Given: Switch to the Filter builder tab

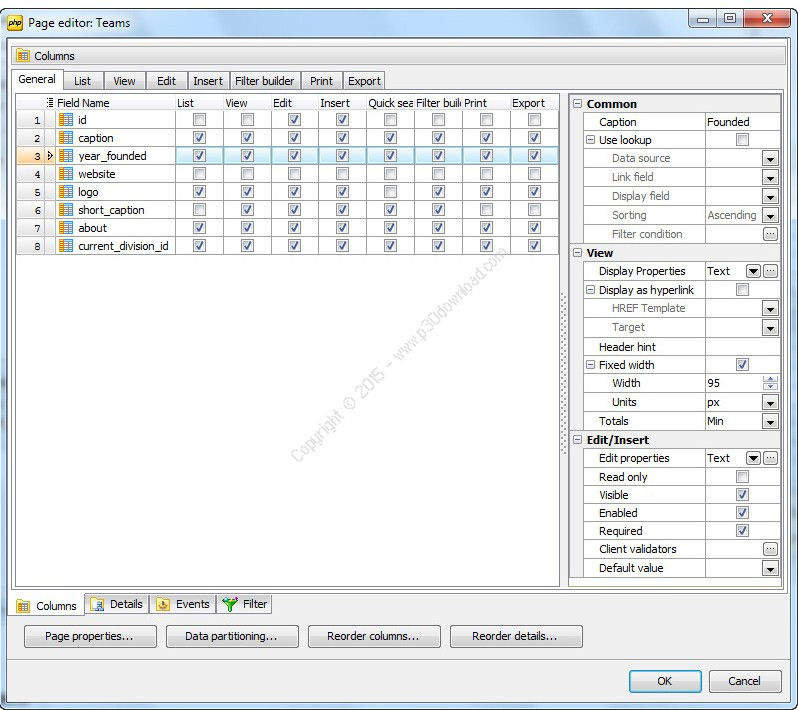Looking at the screenshot, I should [x=265, y=81].
